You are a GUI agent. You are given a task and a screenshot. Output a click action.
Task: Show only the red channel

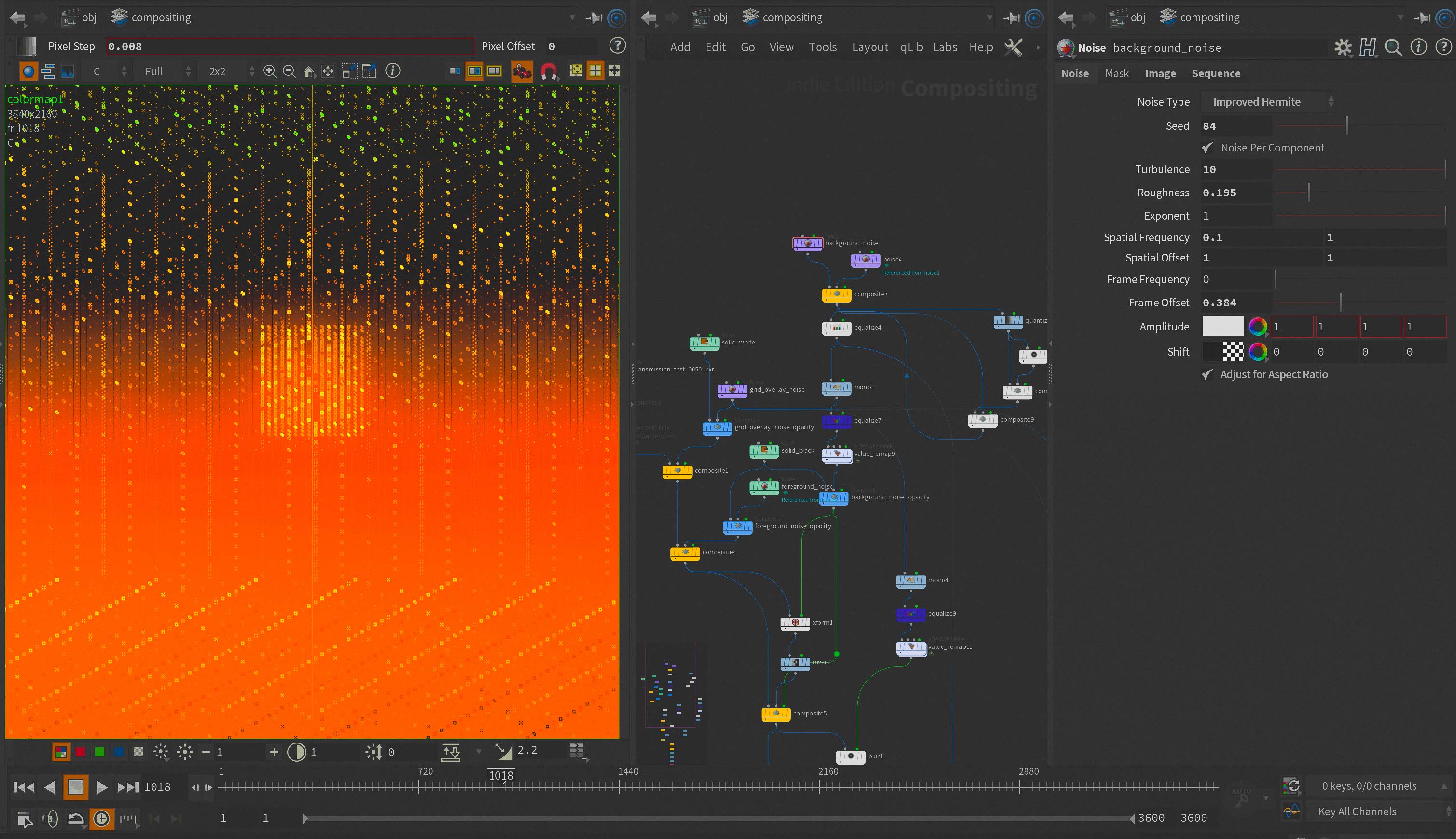80,751
